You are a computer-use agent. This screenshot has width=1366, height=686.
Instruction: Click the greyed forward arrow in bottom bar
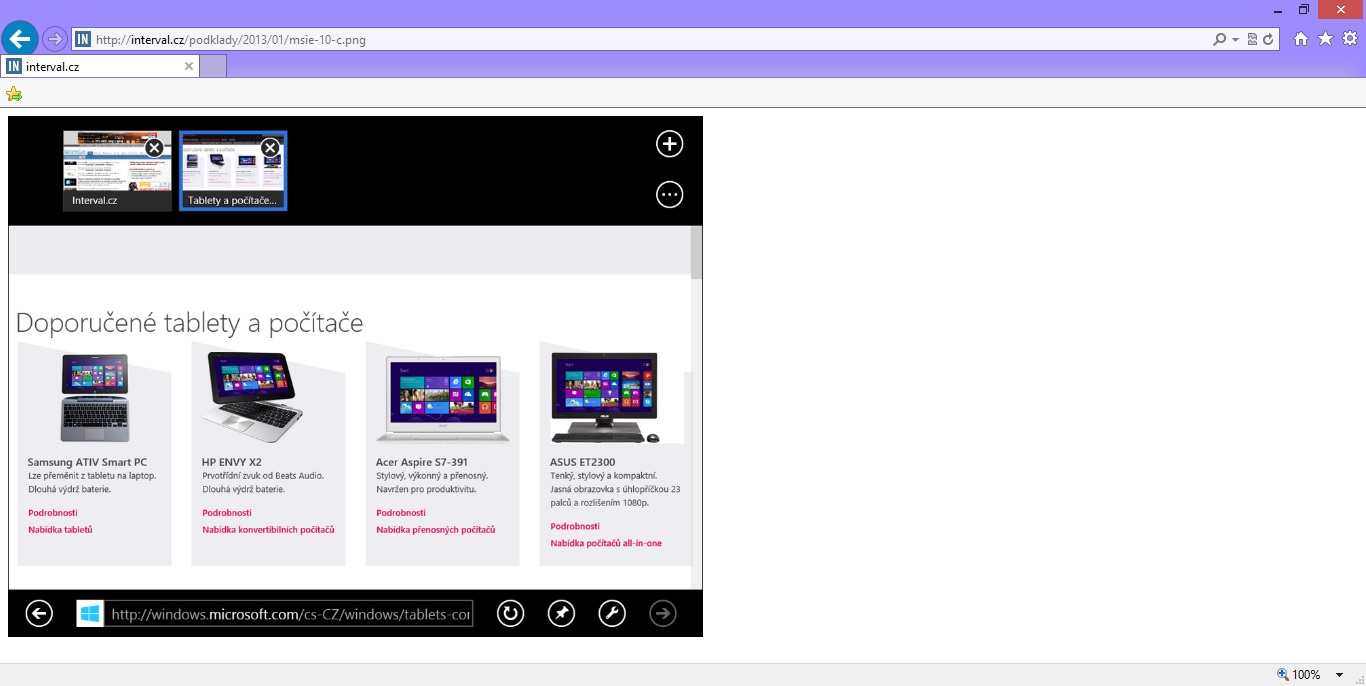pos(663,613)
